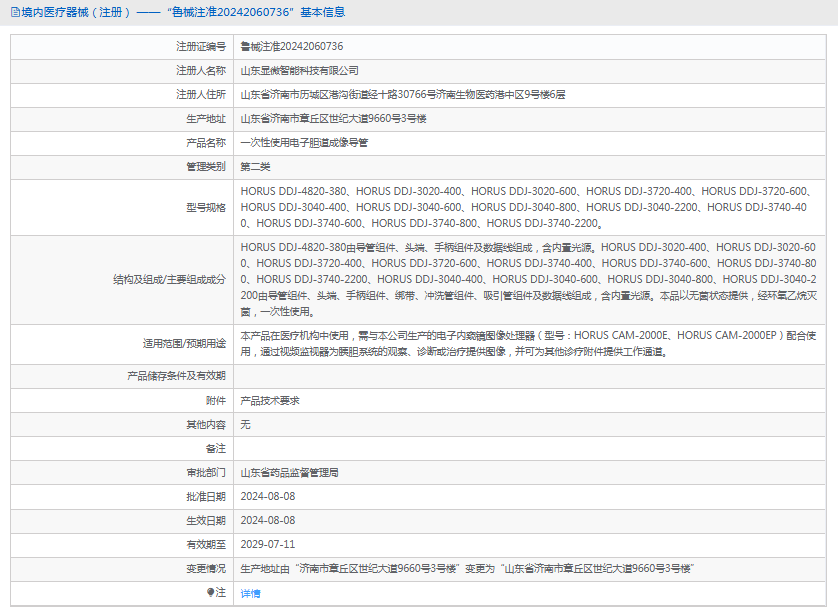Select the 生产地址 row label
Screen dimensions: 838x614
(x=206, y=119)
